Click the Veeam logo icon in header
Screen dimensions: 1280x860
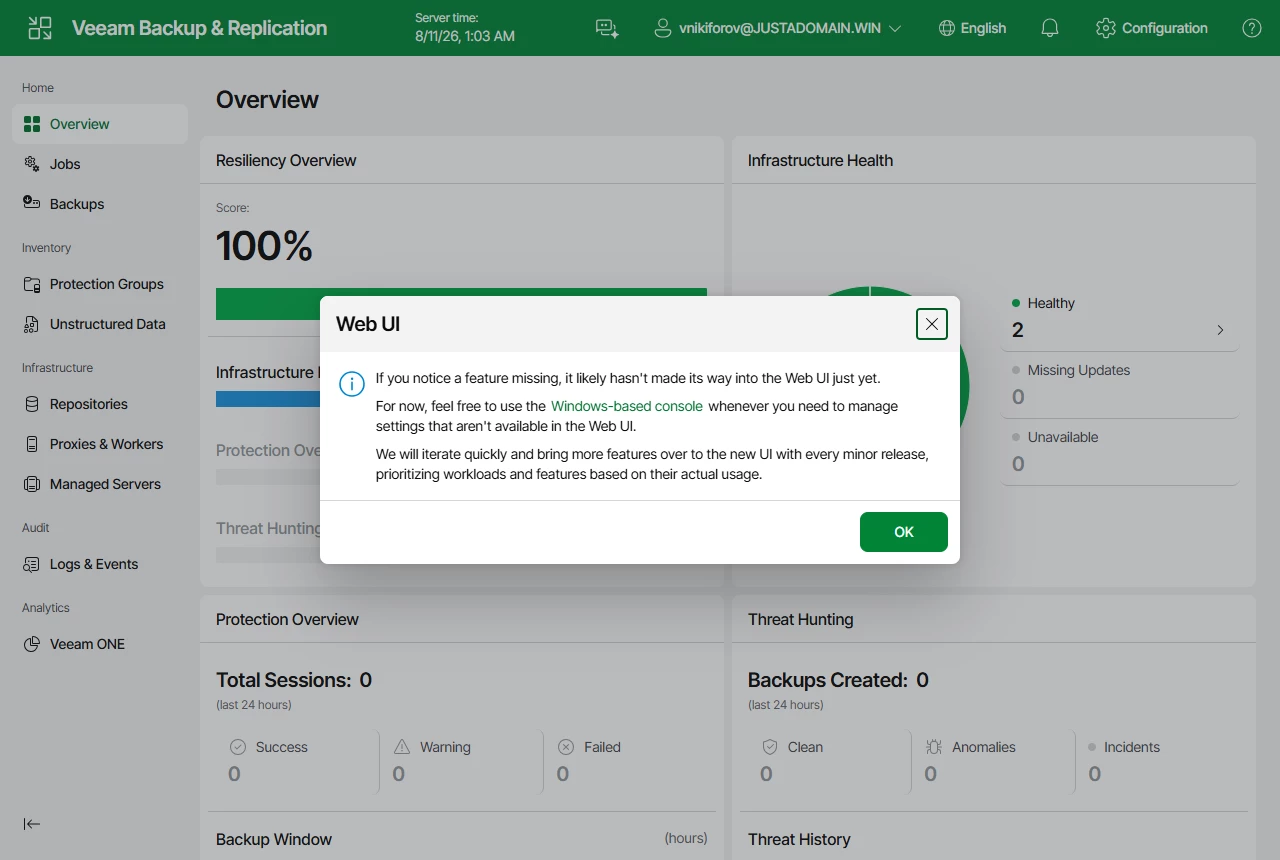[40, 28]
